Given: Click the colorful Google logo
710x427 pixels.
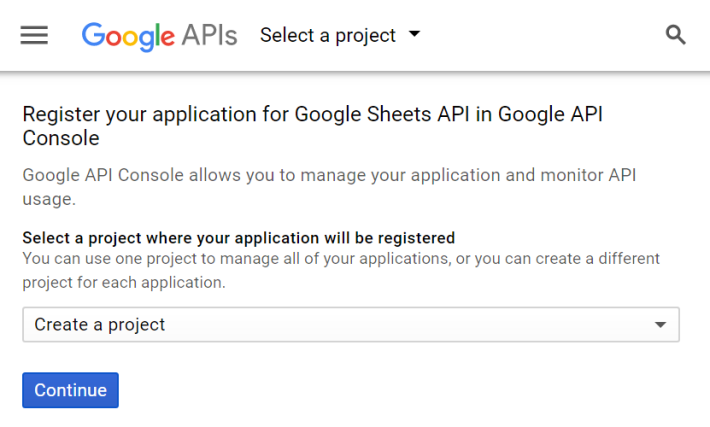Looking at the screenshot, I should click(128, 36).
